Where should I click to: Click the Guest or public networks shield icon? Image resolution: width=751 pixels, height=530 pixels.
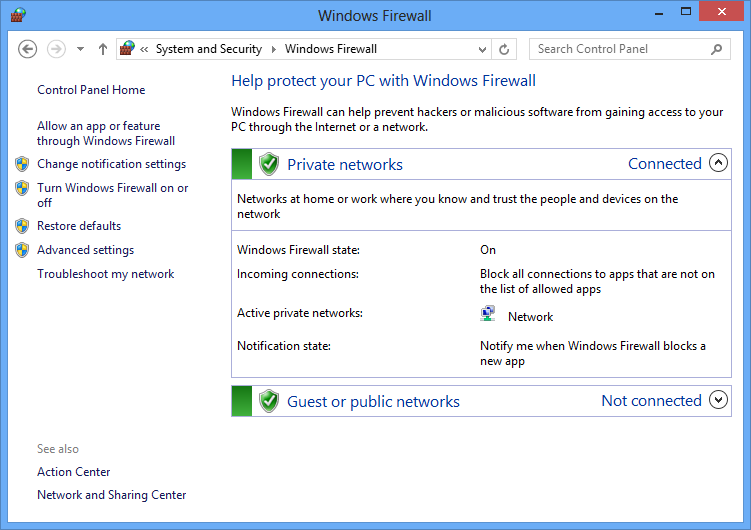point(268,401)
